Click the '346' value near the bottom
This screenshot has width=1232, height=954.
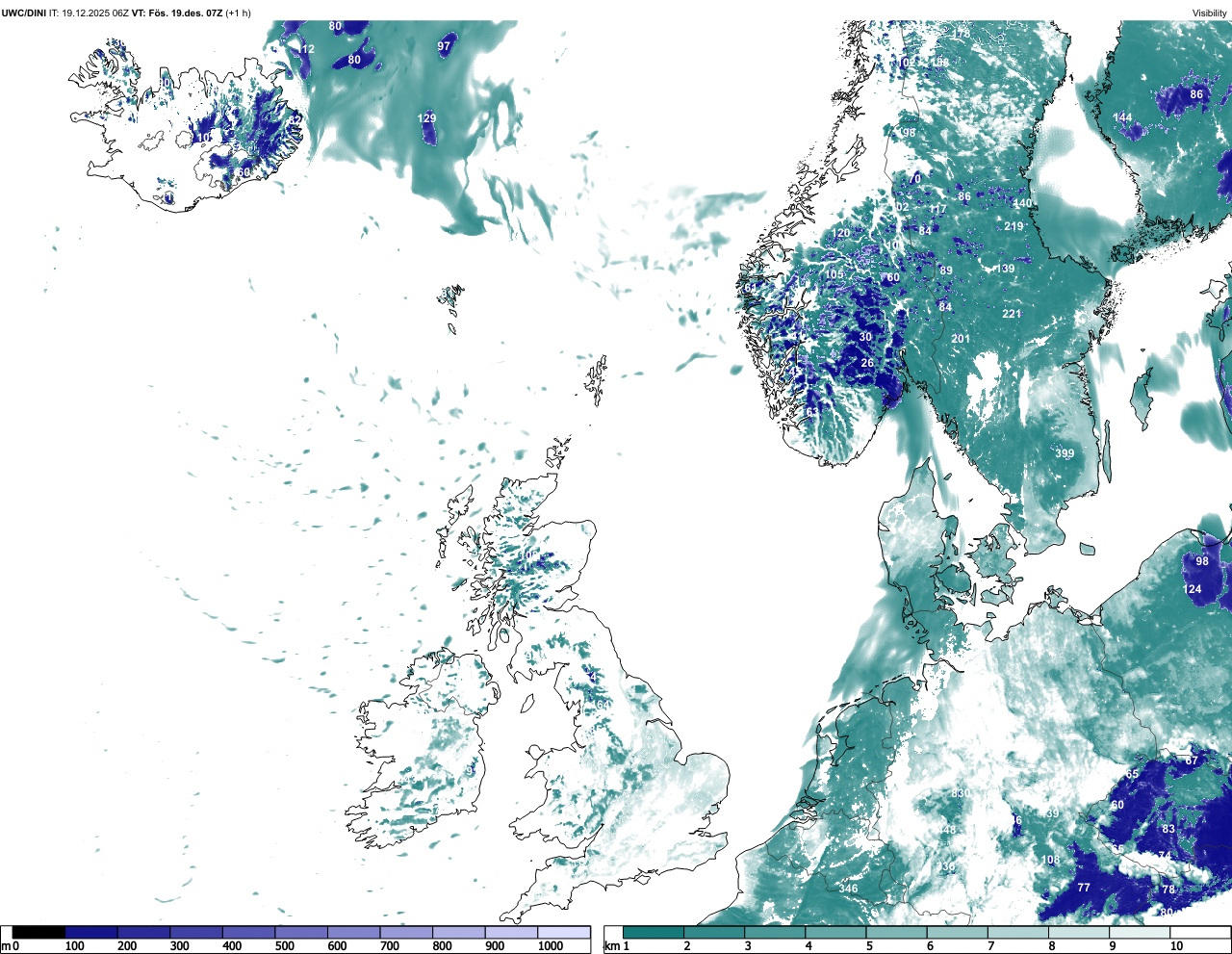click(848, 889)
